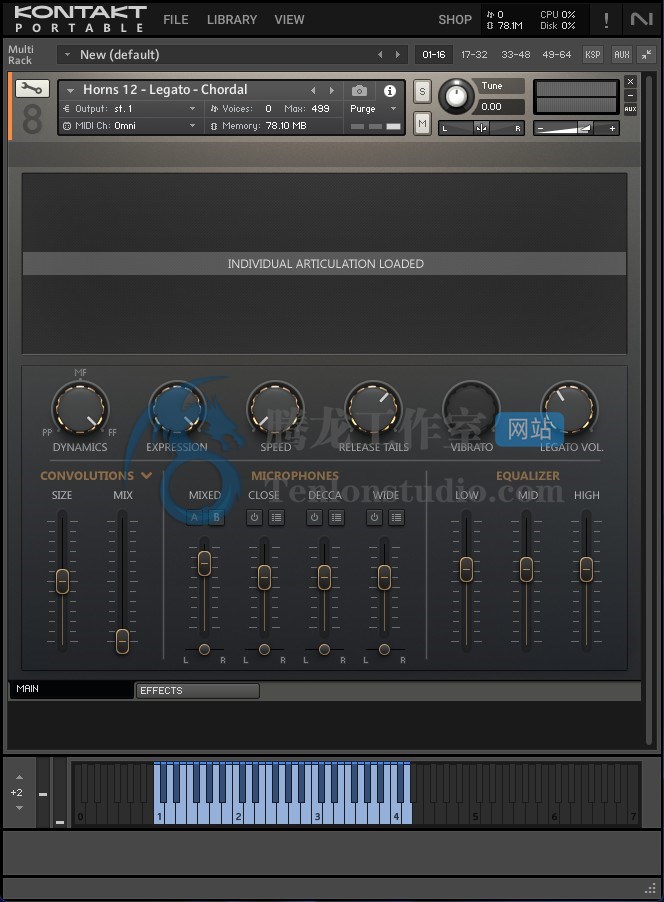Switch to the EFFECTS tab

197,690
